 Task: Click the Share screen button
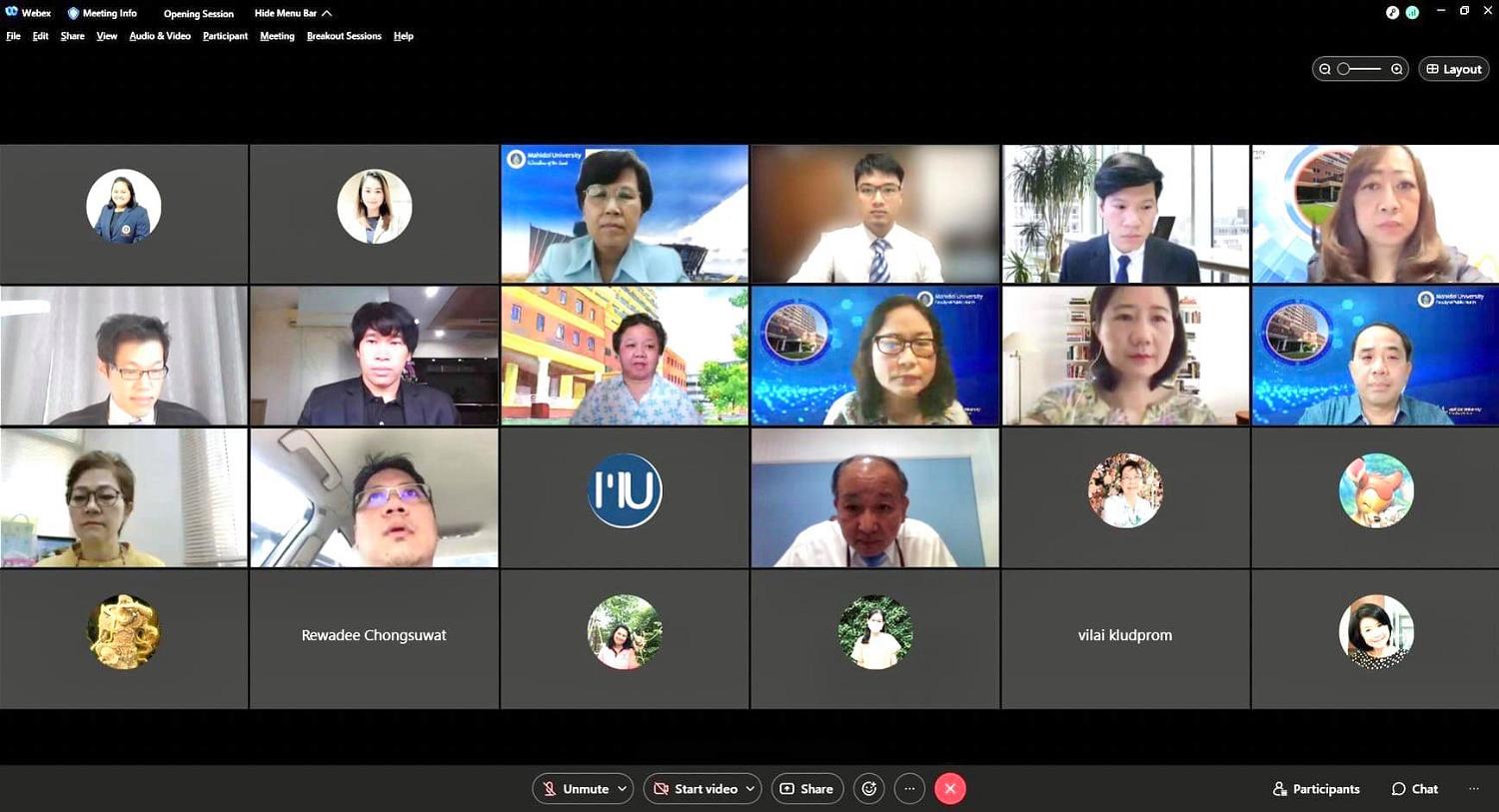click(806, 789)
